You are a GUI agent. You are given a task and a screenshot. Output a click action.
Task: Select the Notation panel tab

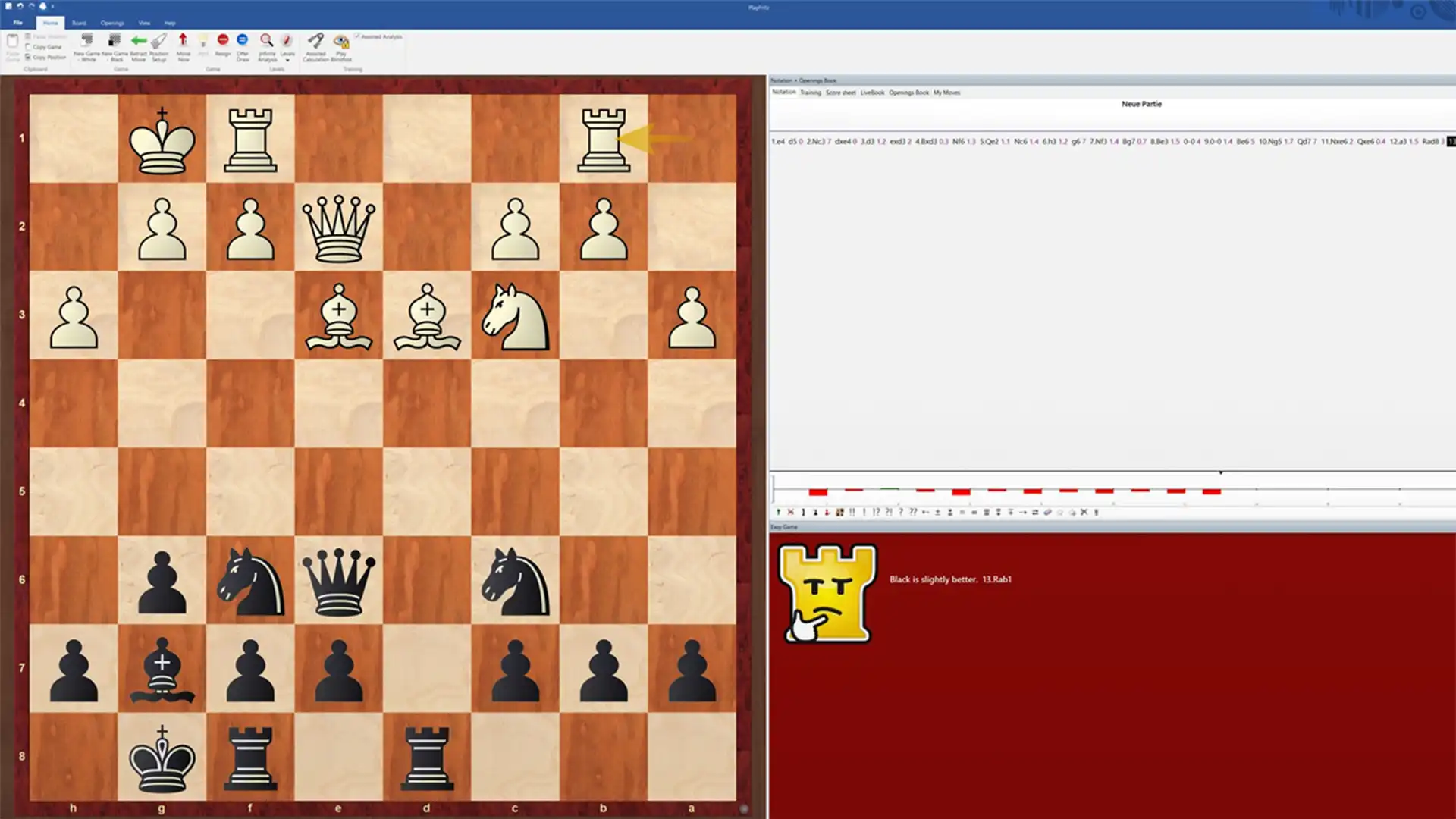784,93
